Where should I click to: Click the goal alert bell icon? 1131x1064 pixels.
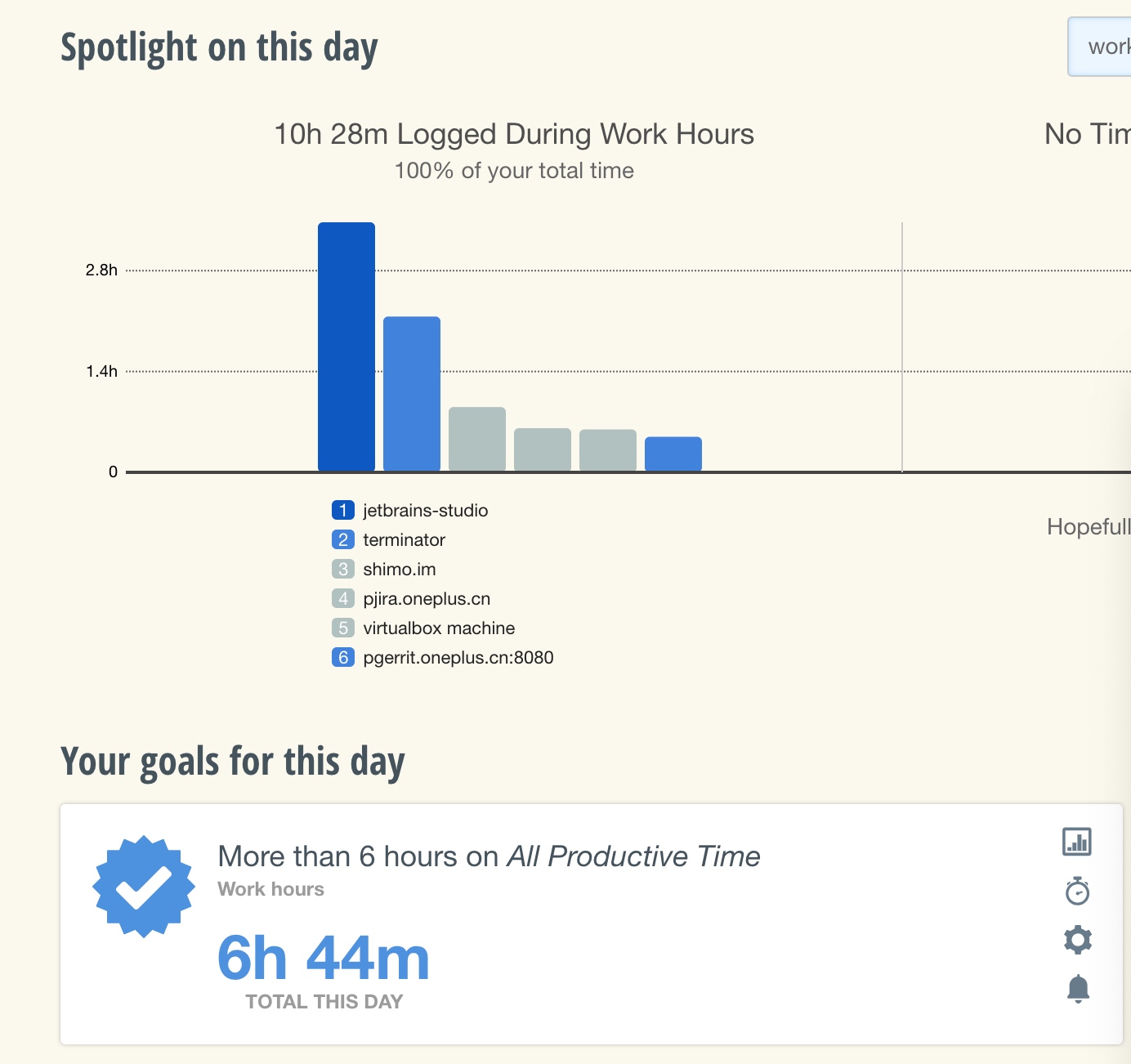coord(1077,989)
